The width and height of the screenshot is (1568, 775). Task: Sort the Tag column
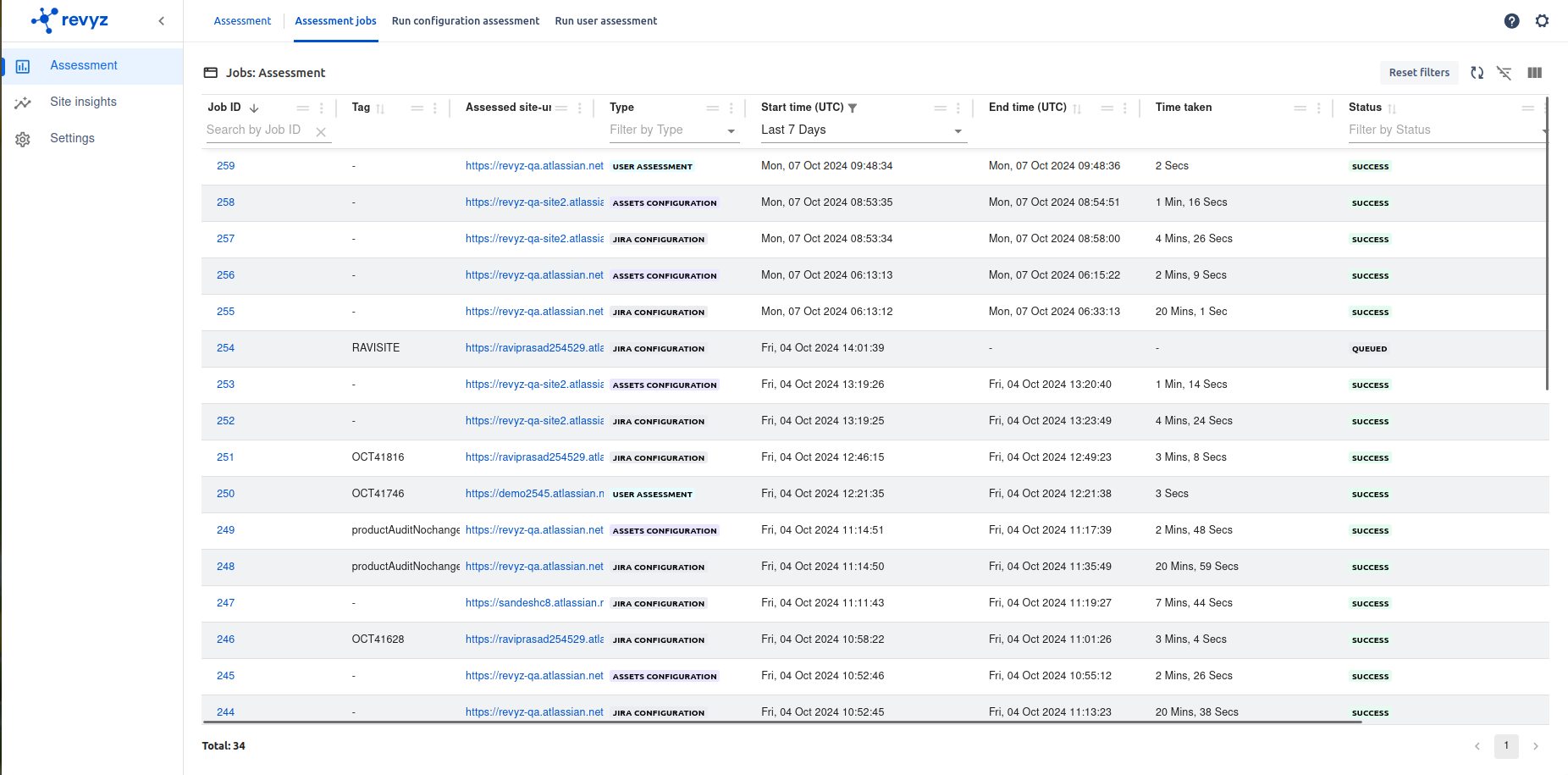tap(380, 108)
